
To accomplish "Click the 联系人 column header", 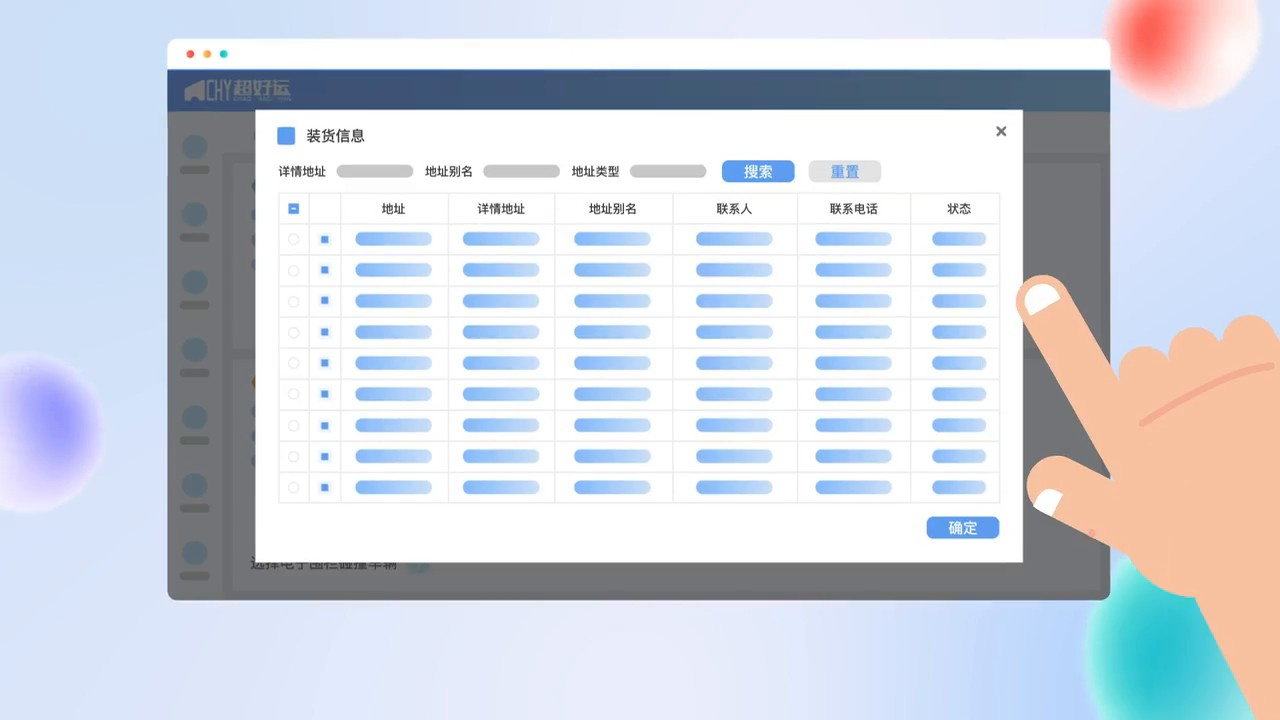I will (x=734, y=209).
